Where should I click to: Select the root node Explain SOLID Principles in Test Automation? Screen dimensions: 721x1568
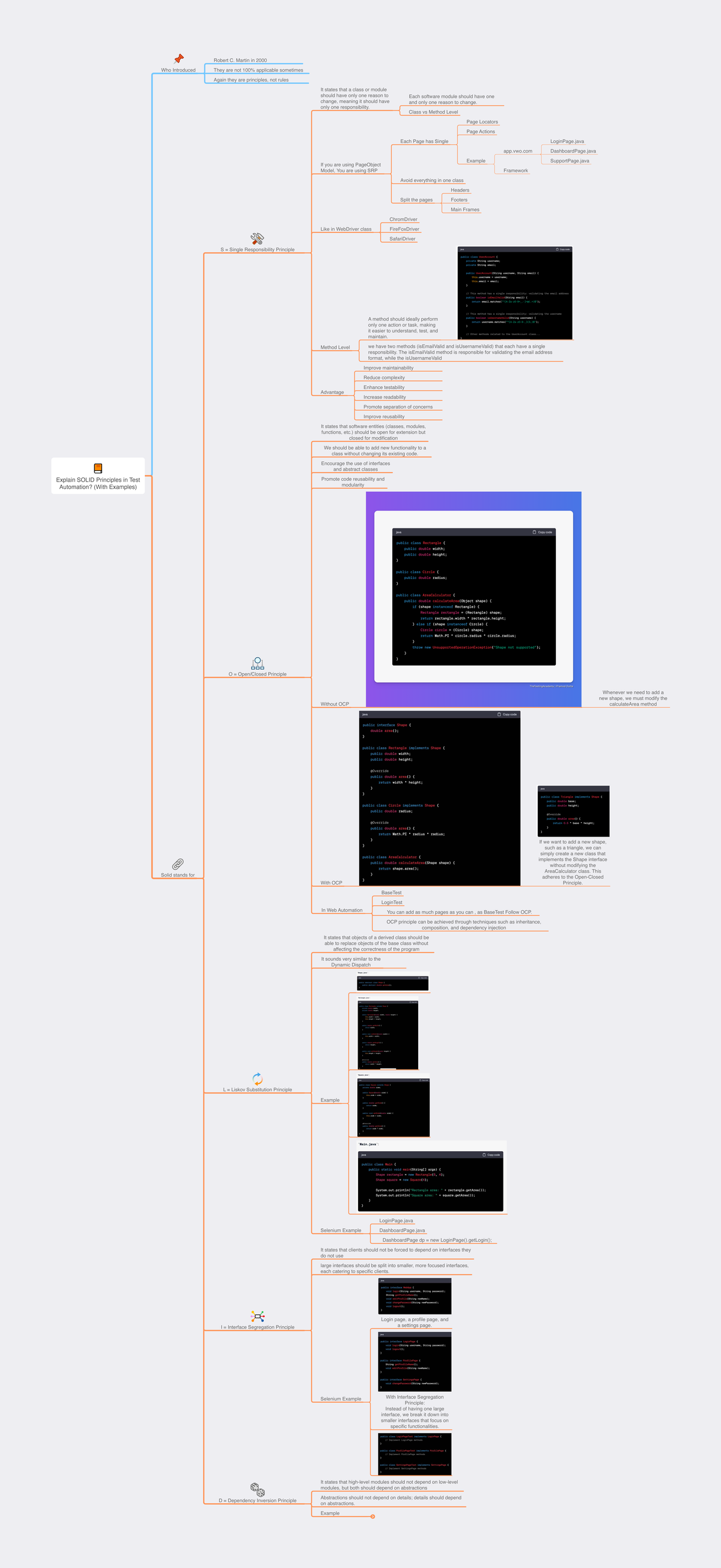click(x=98, y=476)
